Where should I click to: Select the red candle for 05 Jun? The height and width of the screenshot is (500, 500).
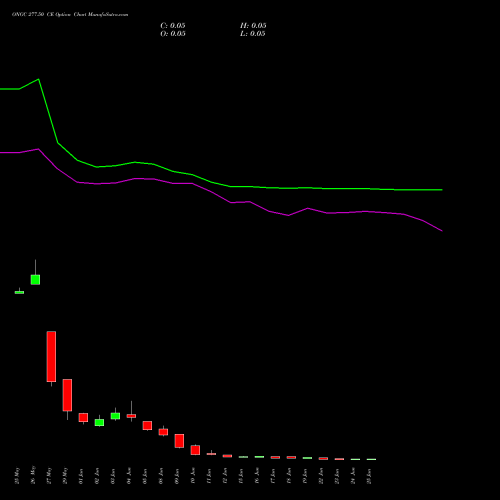coord(147,425)
